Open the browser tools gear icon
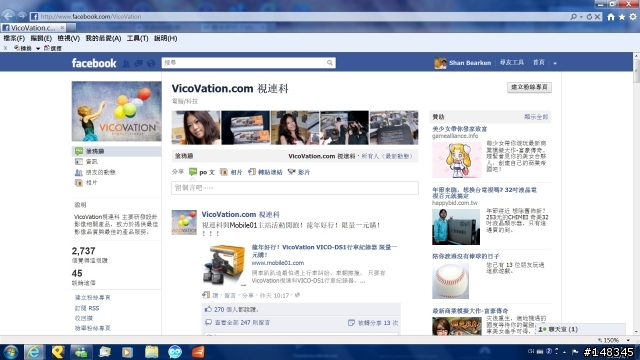Image resolution: width=640 pixels, height=360 pixels. coord(633,17)
